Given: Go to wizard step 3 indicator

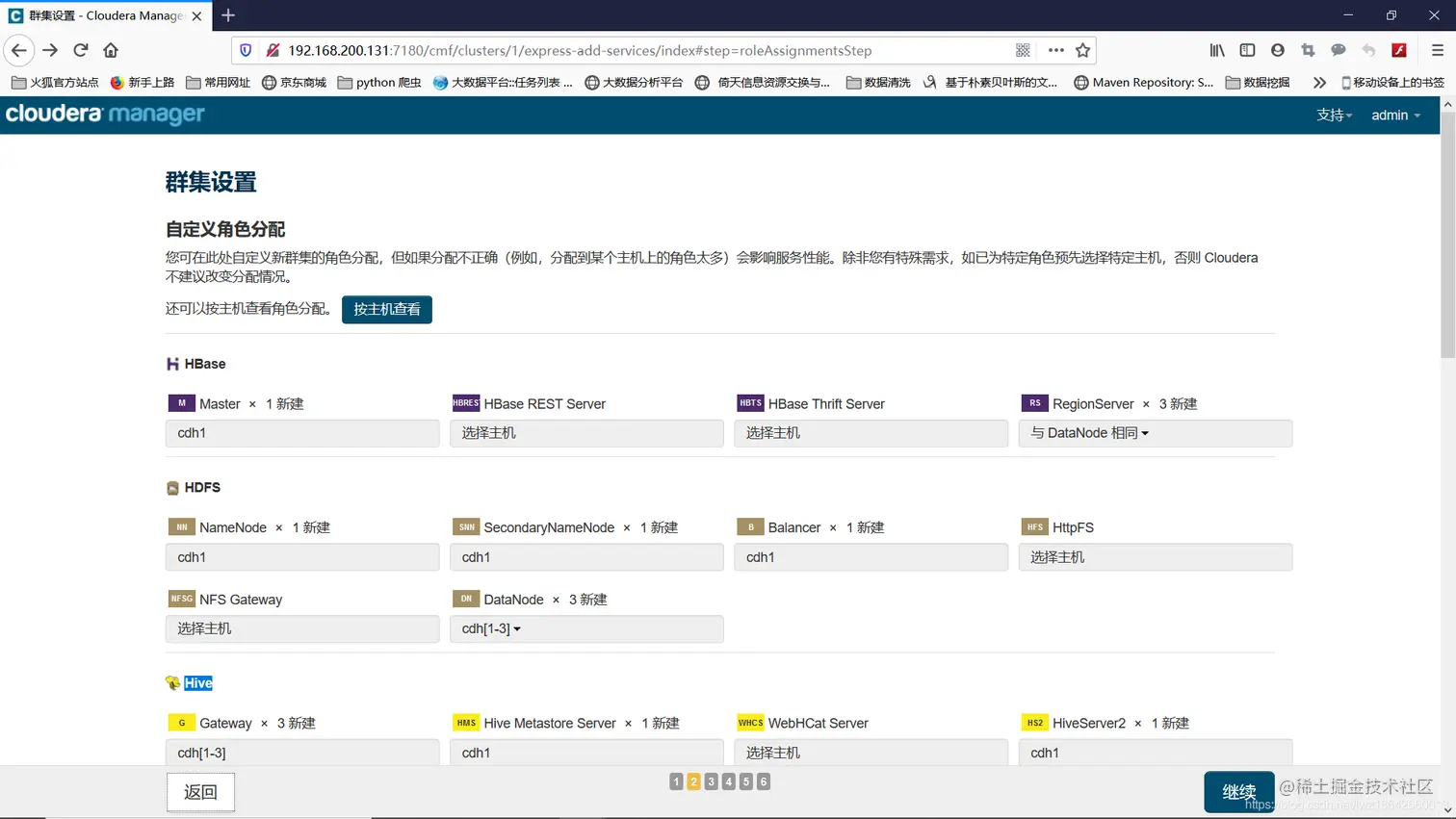Looking at the screenshot, I should point(711,781).
